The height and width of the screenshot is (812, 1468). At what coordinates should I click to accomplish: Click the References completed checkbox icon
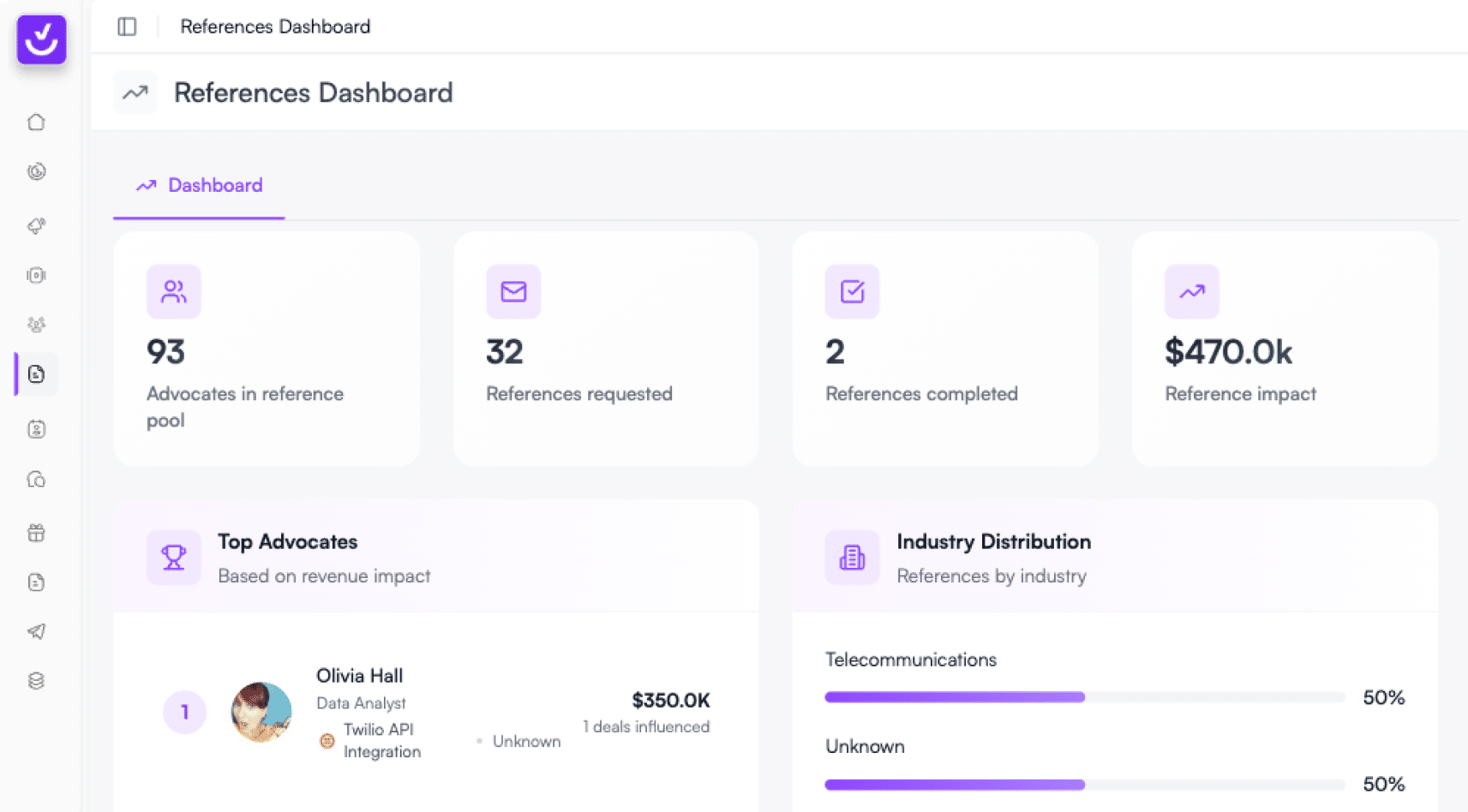[852, 292]
